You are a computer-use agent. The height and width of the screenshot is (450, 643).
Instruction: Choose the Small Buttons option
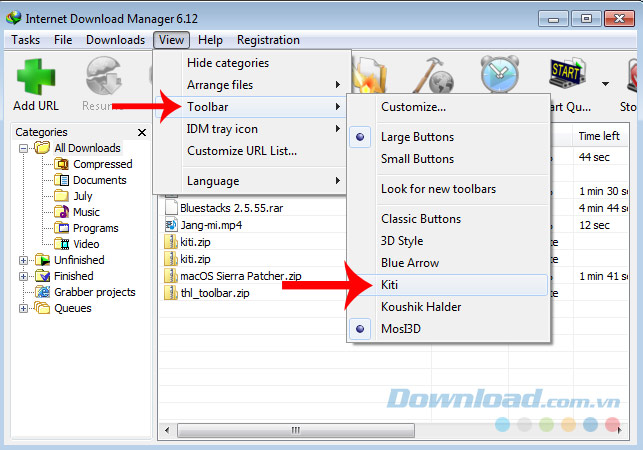[417, 159]
